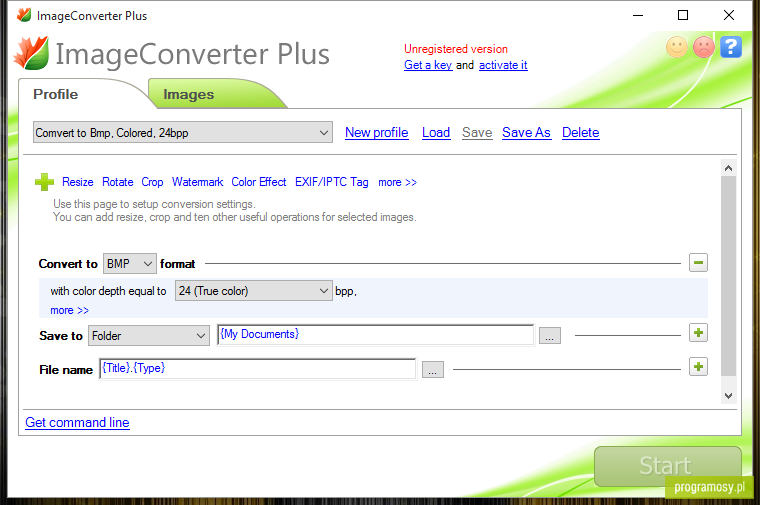Screen dimensions: 760x505
Task: Click the Get command line link
Action: [x=78, y=423]
